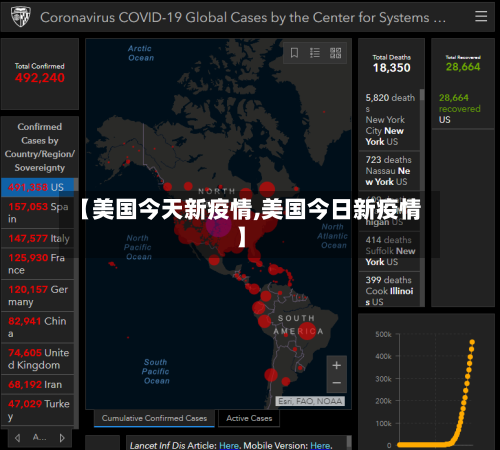Click the Johns Hopkins shield logo

click(21, 17)
